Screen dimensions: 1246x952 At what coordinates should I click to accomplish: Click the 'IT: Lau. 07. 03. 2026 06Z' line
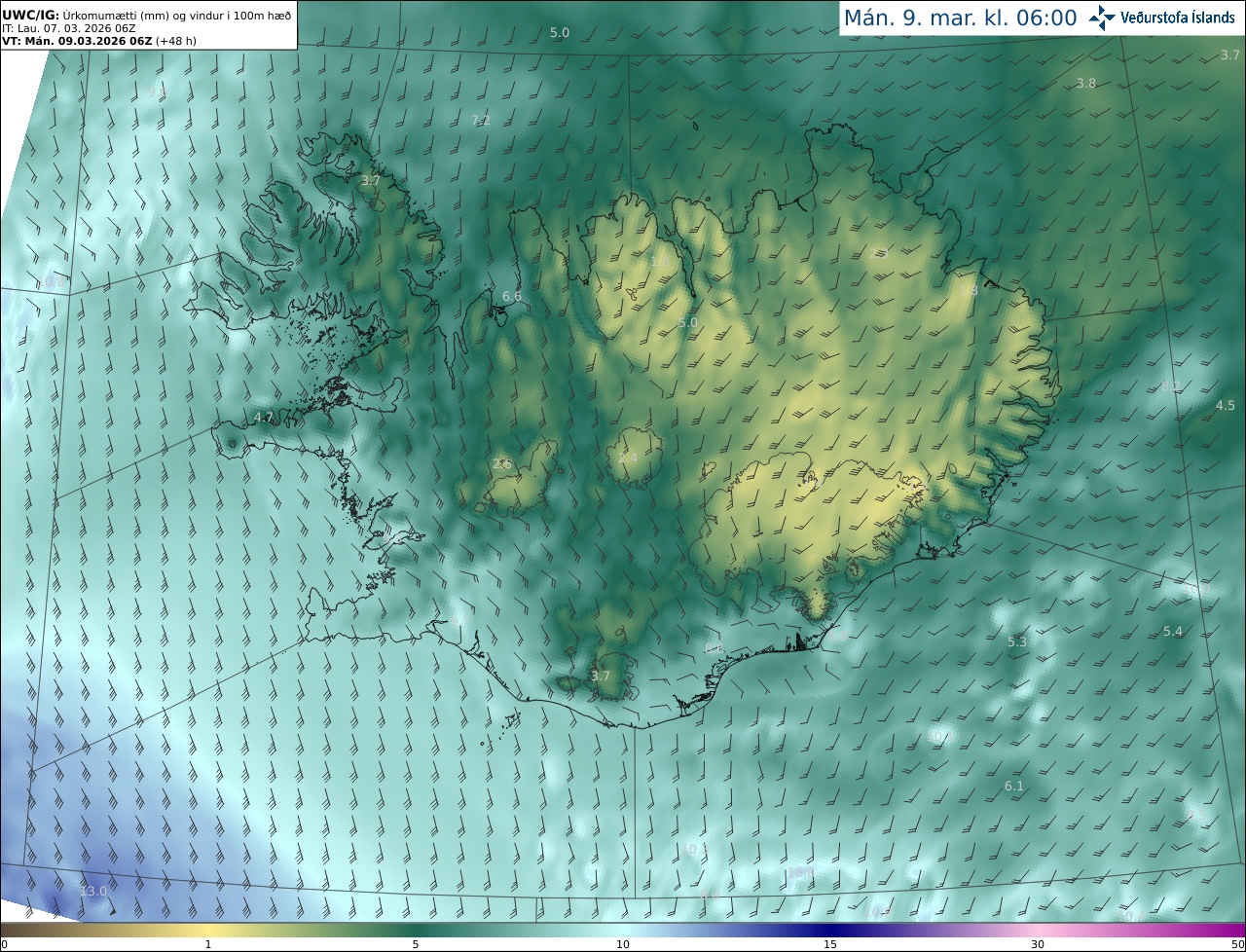69,28
